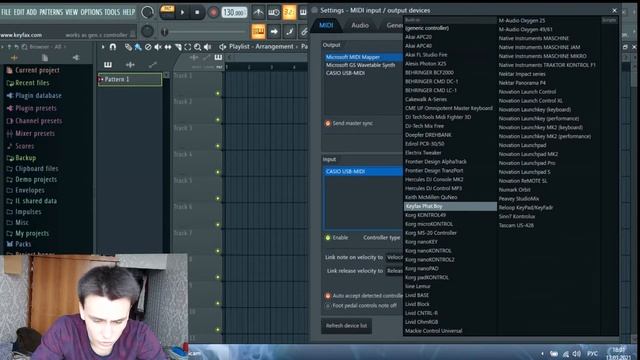The height and width of the screenshot is (360, 640).
Task: Click the note/pen icon in toolbar
Action: coord(289,31)
